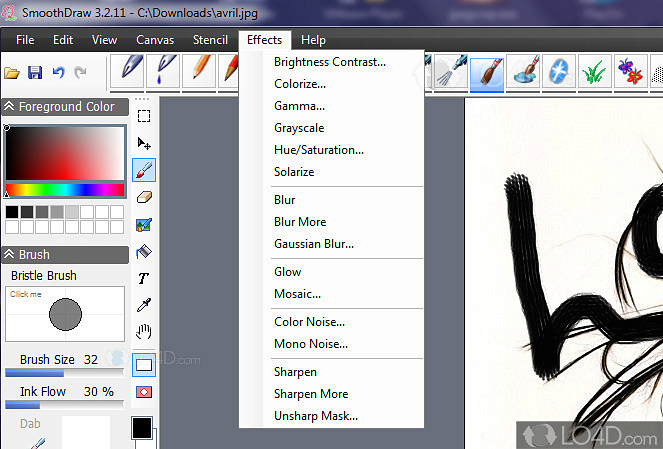The height and width of the screenshot is (449, 663).
Task: Select the watercolor brush with puddle
Action: tap(523, 72)
